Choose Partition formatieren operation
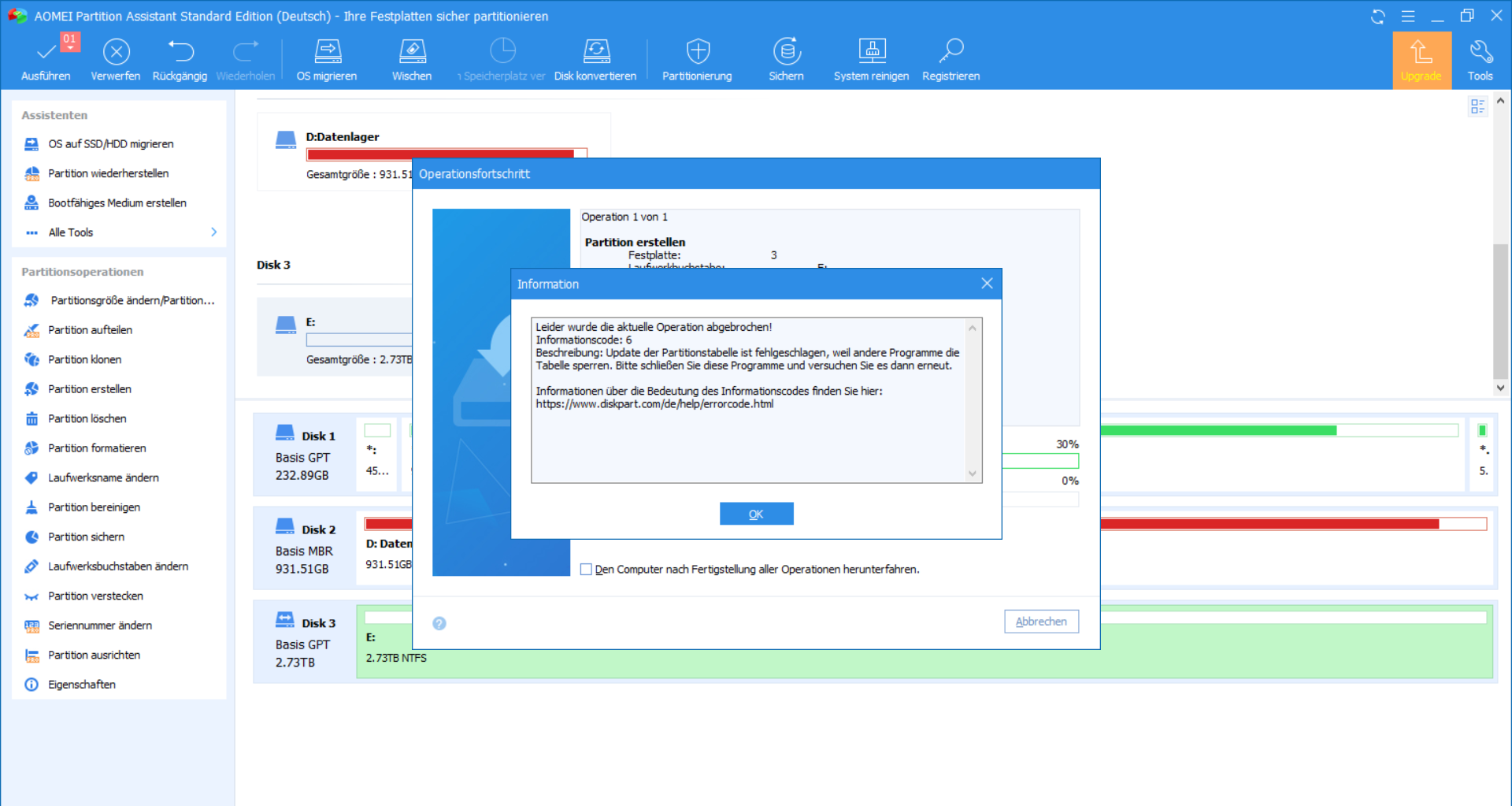The image size is (1512, 806). [x=97, y=448]
